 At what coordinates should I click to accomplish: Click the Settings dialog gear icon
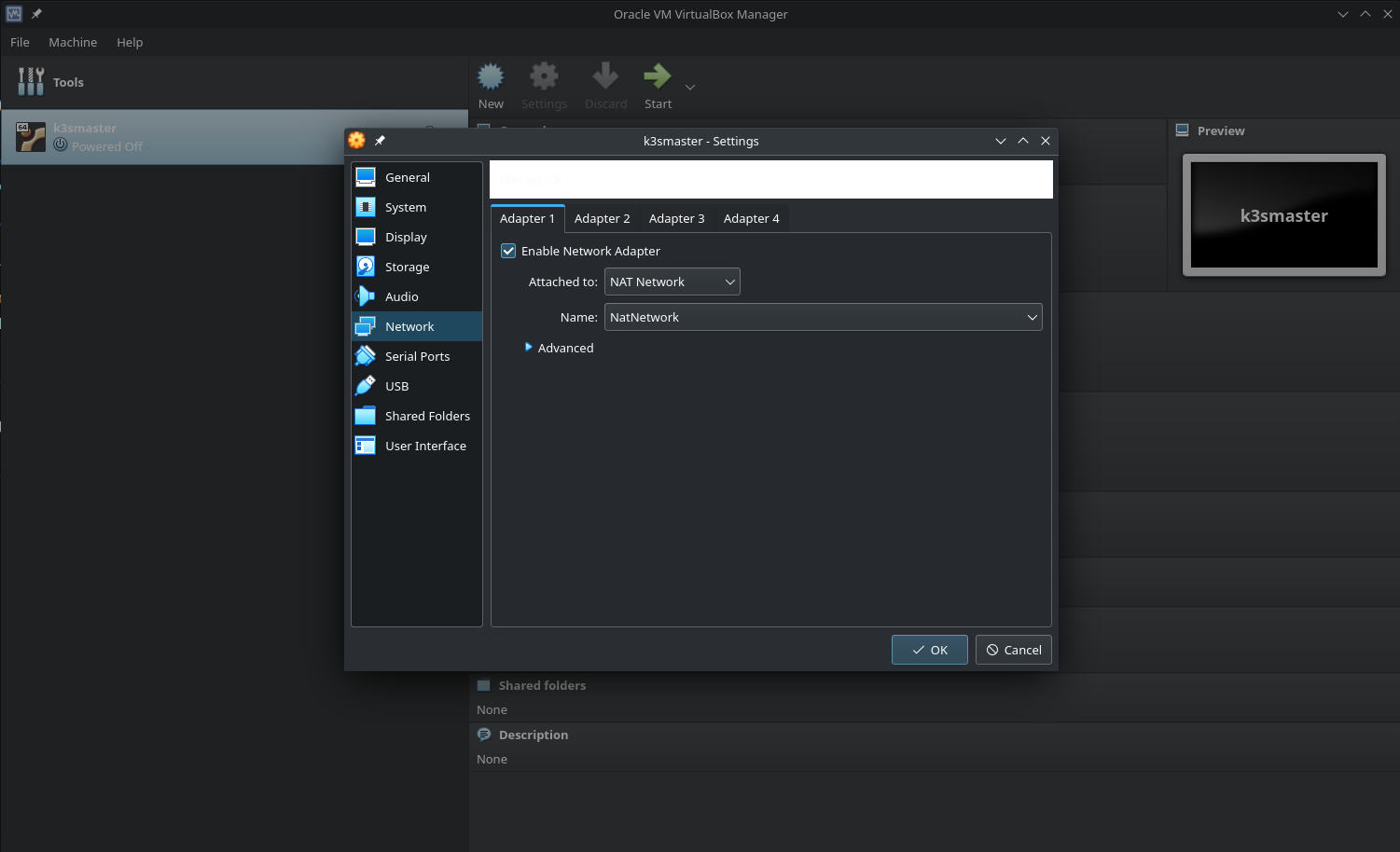click(357, 141)
